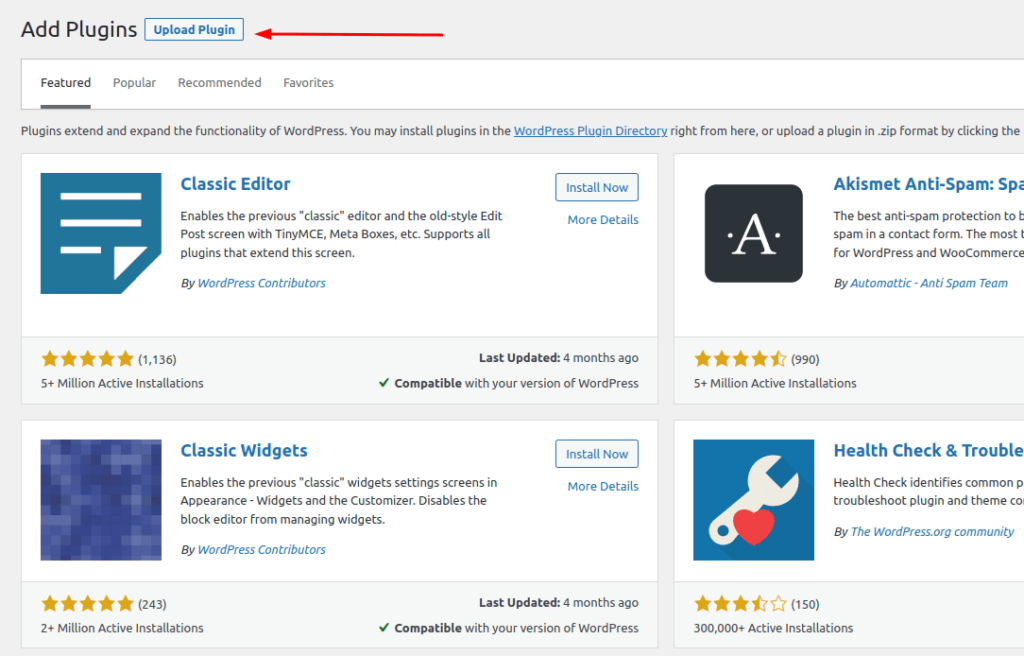View More Details for Classic Editor

(603, 220)
